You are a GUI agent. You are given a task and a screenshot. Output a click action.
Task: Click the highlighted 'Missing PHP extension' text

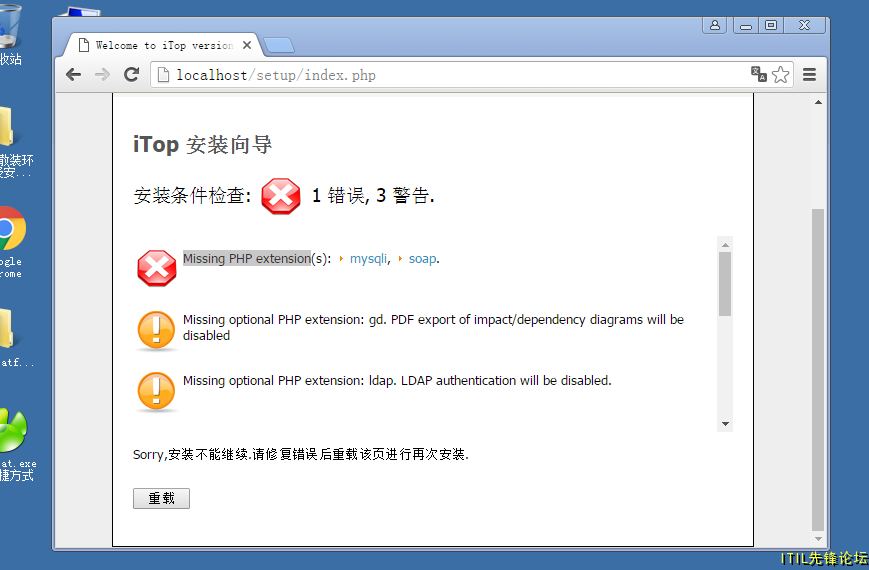247,259
